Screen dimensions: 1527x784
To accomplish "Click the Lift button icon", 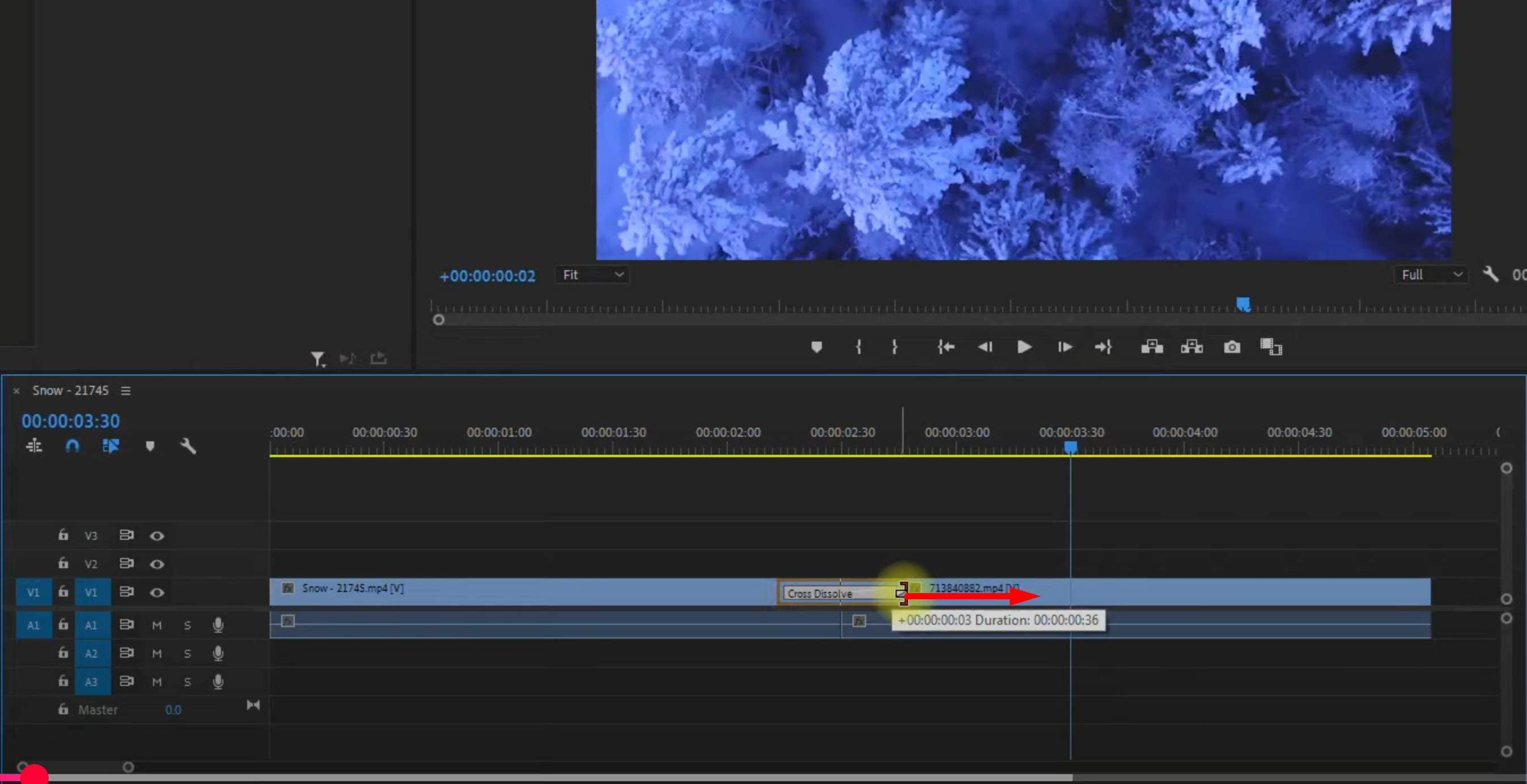I will (1152, 347).
